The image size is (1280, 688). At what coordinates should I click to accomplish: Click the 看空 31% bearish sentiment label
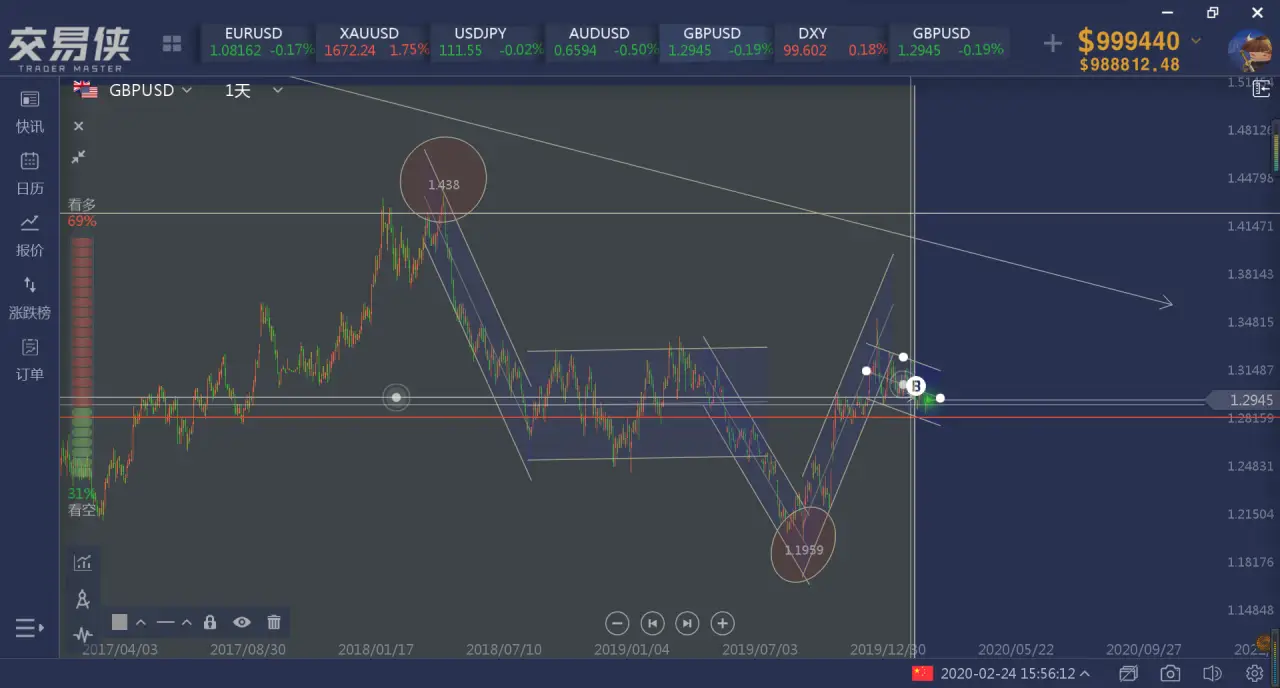point(82,502)
